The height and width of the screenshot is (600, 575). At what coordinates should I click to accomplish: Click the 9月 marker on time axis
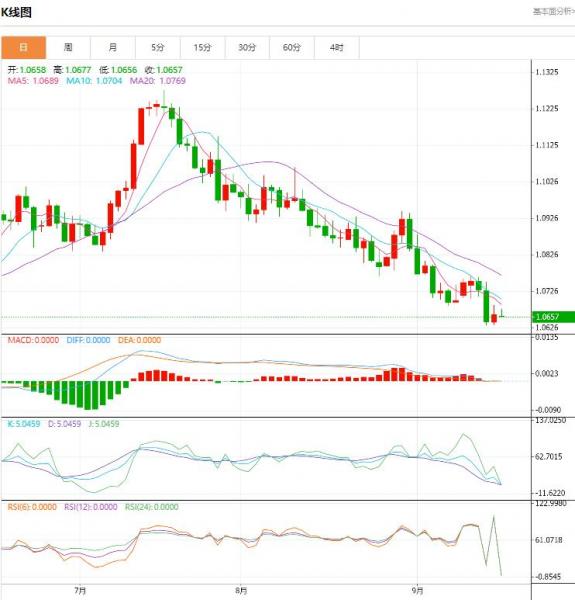[417, 590]
